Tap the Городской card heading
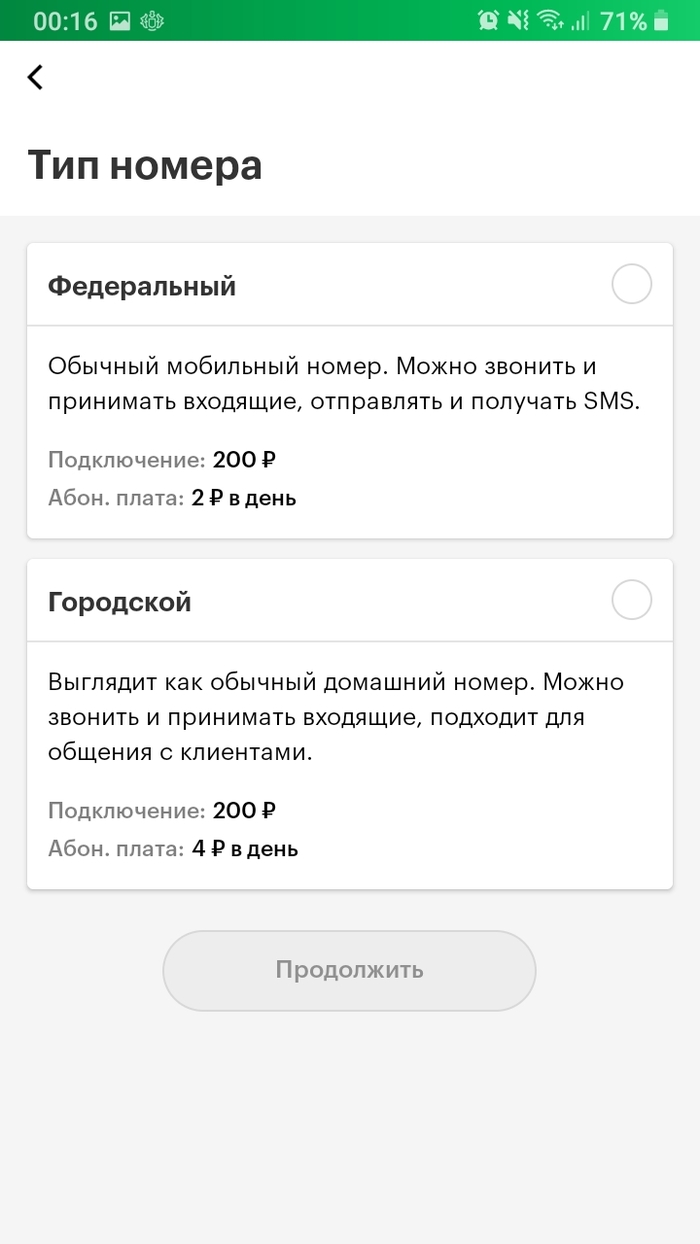 tap(120, 602)
